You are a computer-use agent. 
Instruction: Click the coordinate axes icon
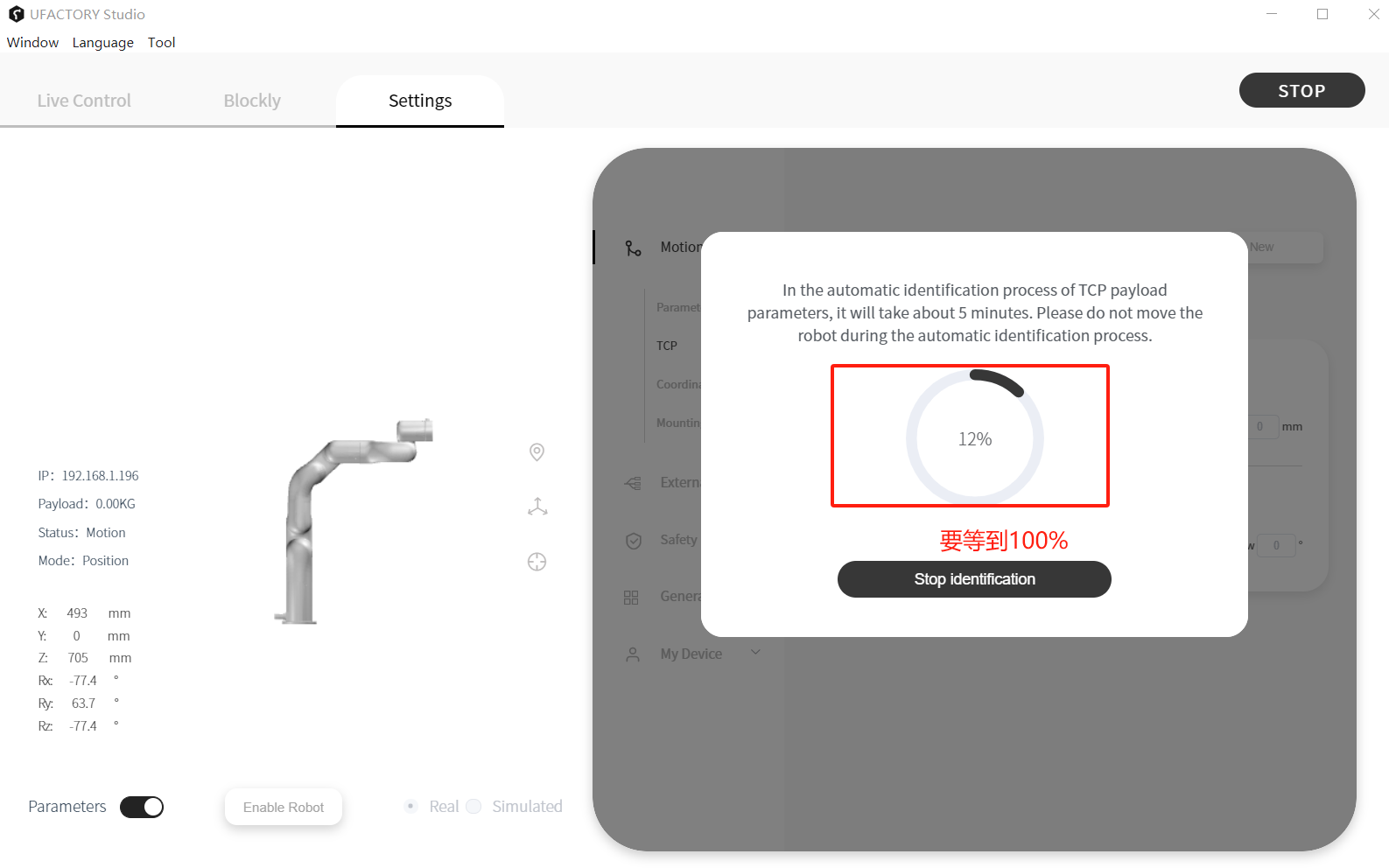[537, 507]
